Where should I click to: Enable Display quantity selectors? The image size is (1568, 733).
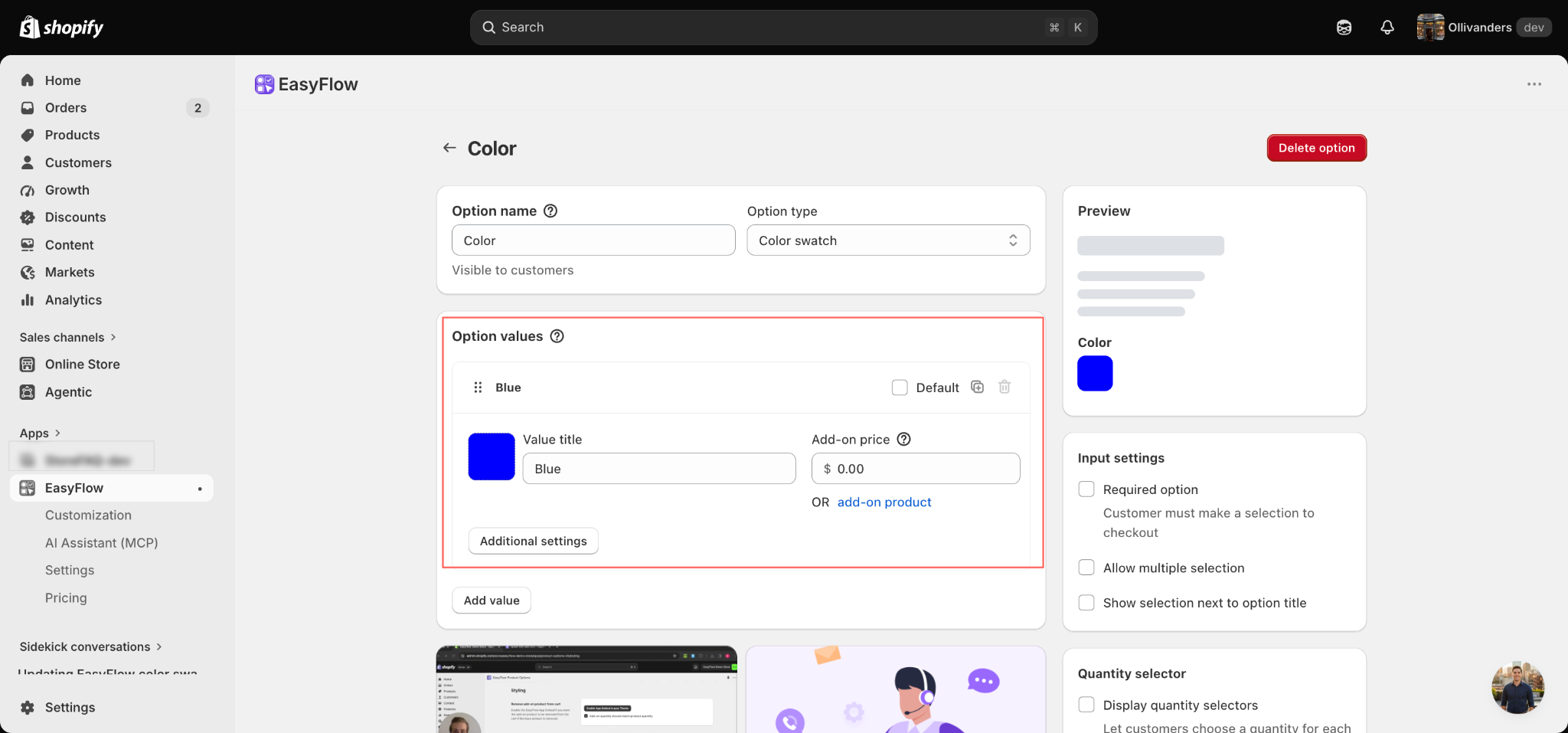(x=1086, y=705)
